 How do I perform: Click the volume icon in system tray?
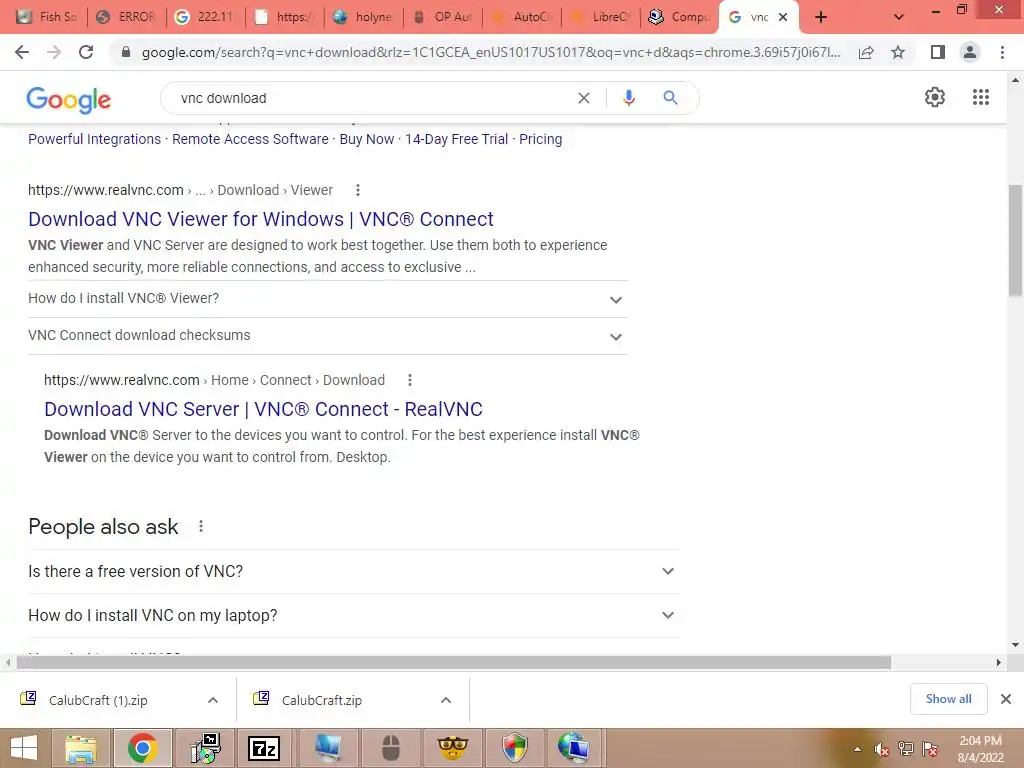(x=881, y=749)
